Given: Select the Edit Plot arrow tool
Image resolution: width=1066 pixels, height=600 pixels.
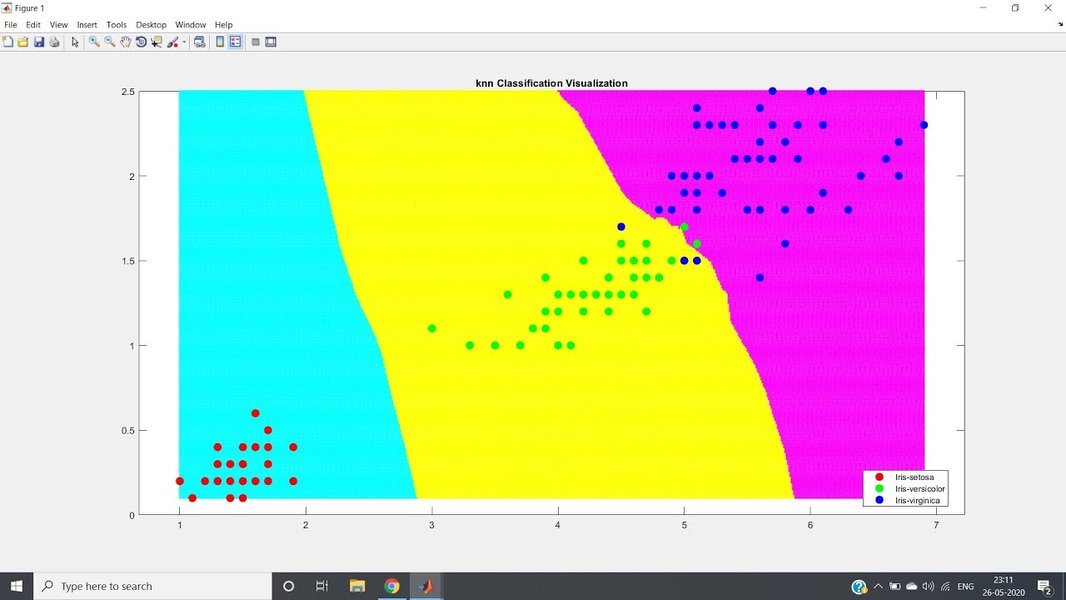Looking at the screenshot, I should 75,42.
